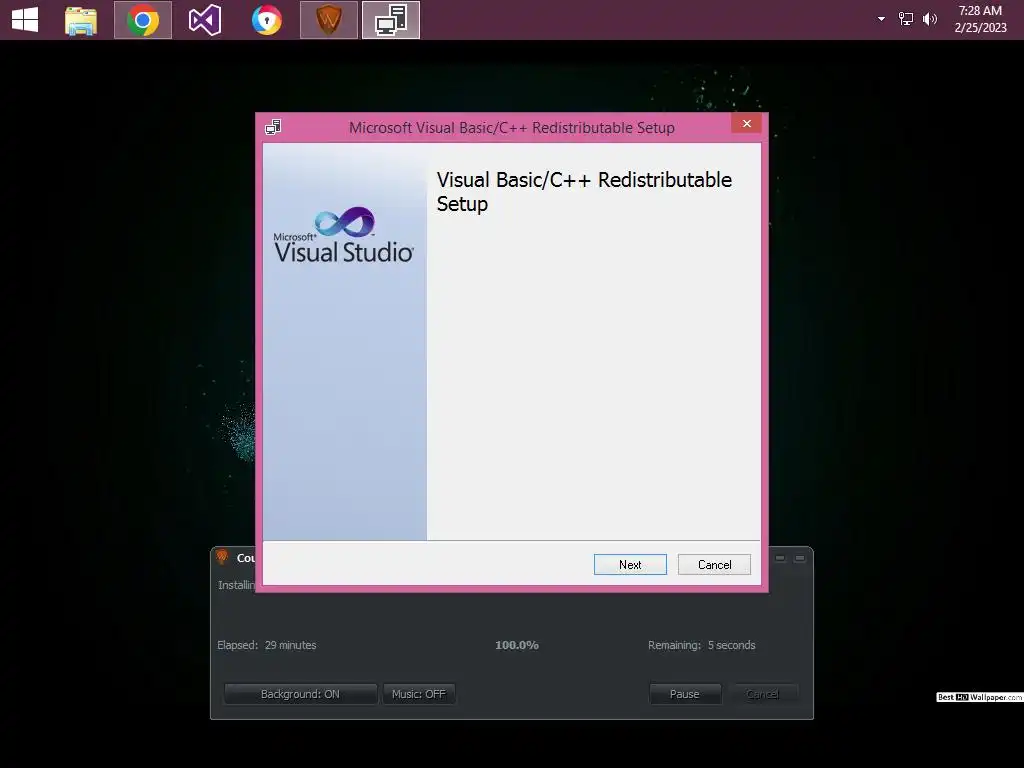Open network status tray icon

906,19
